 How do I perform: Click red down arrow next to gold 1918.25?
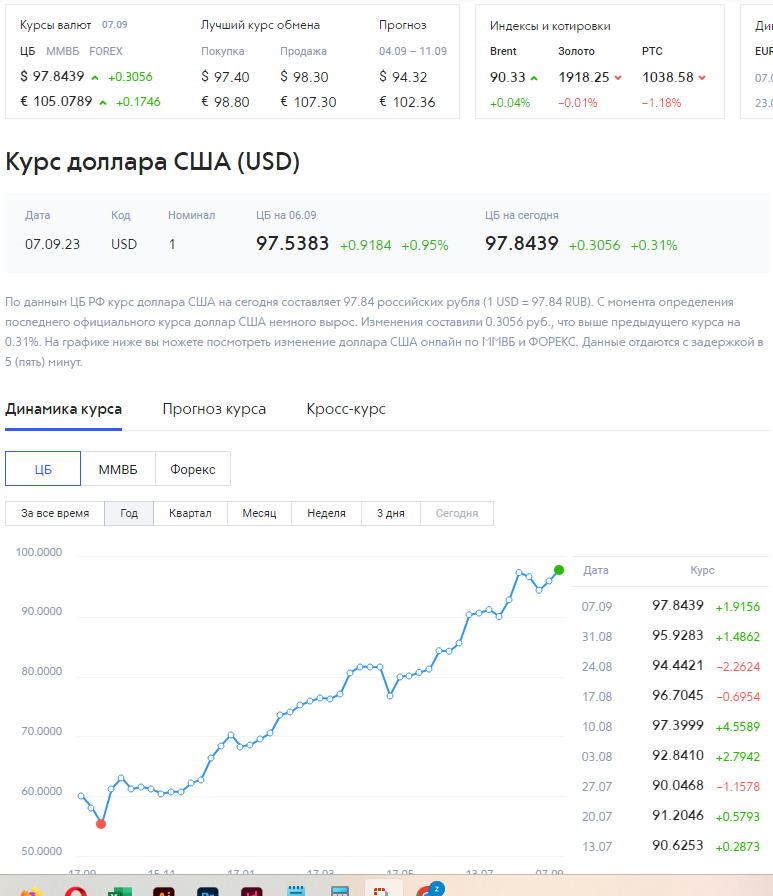(x=619, y=77)
